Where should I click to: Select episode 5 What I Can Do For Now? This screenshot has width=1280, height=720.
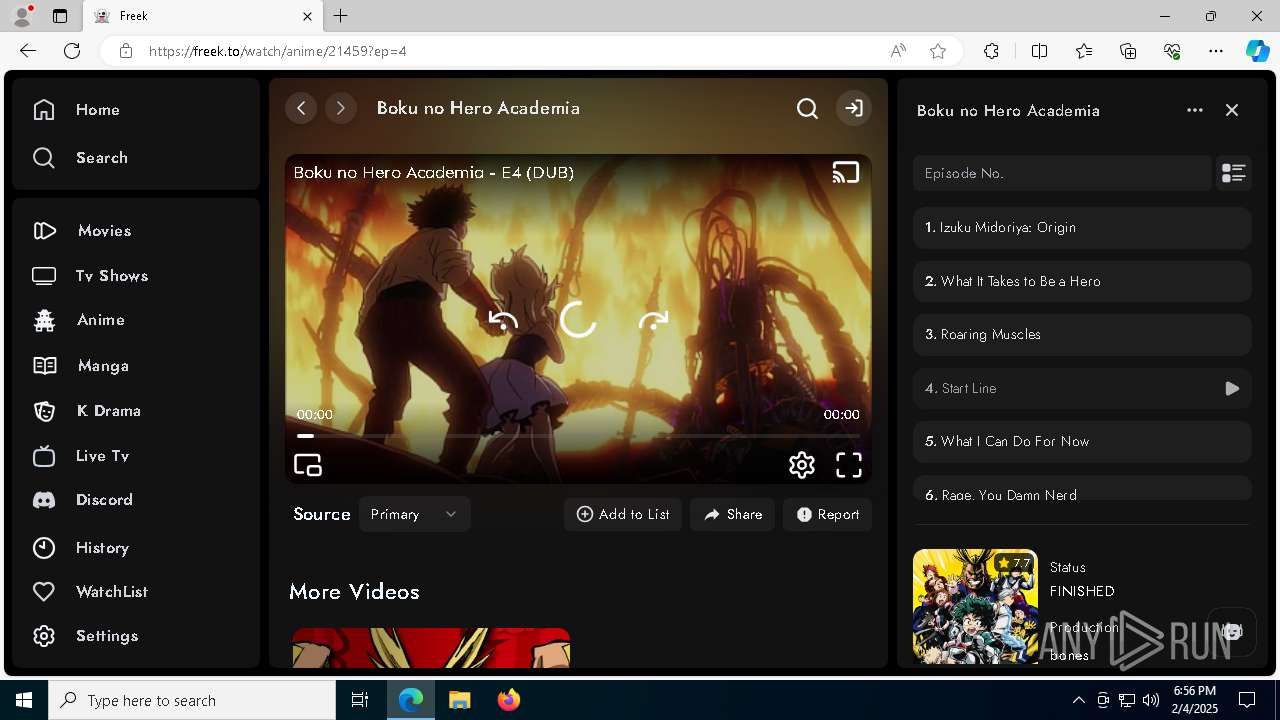coord(1082,442)
